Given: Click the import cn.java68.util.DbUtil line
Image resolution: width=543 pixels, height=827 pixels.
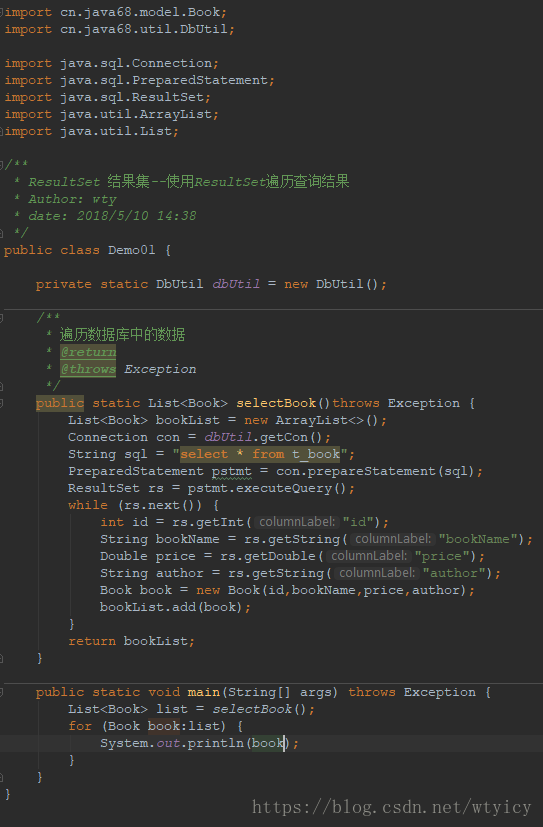Looking at the screenshot, I should click(119, 28).
